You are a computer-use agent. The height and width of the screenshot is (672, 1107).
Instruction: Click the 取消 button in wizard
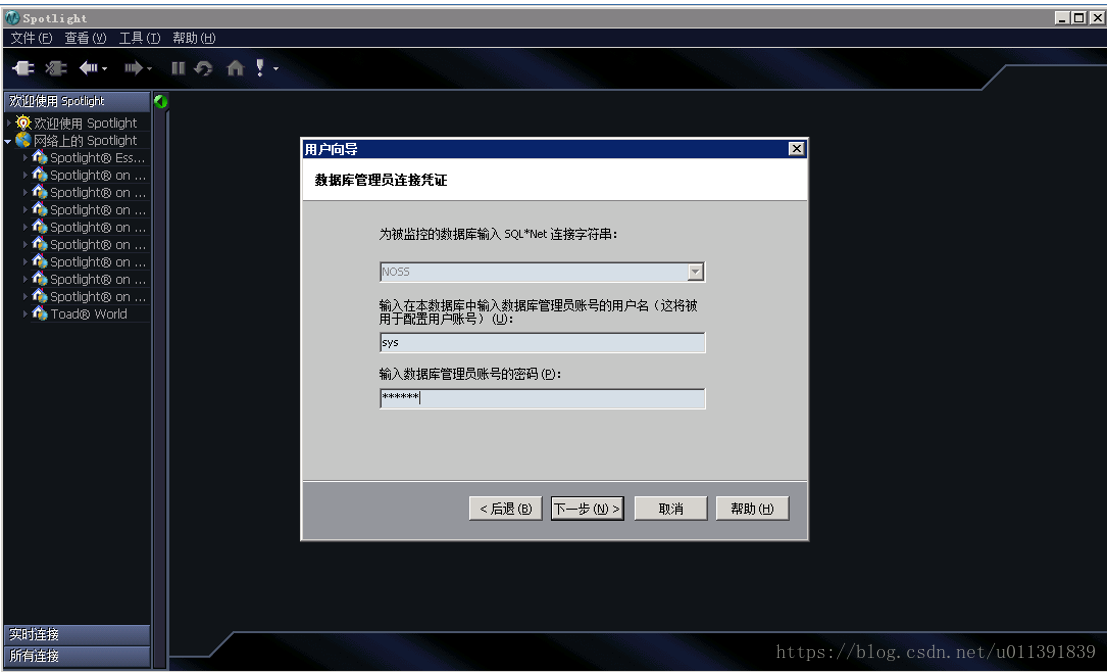671,508
